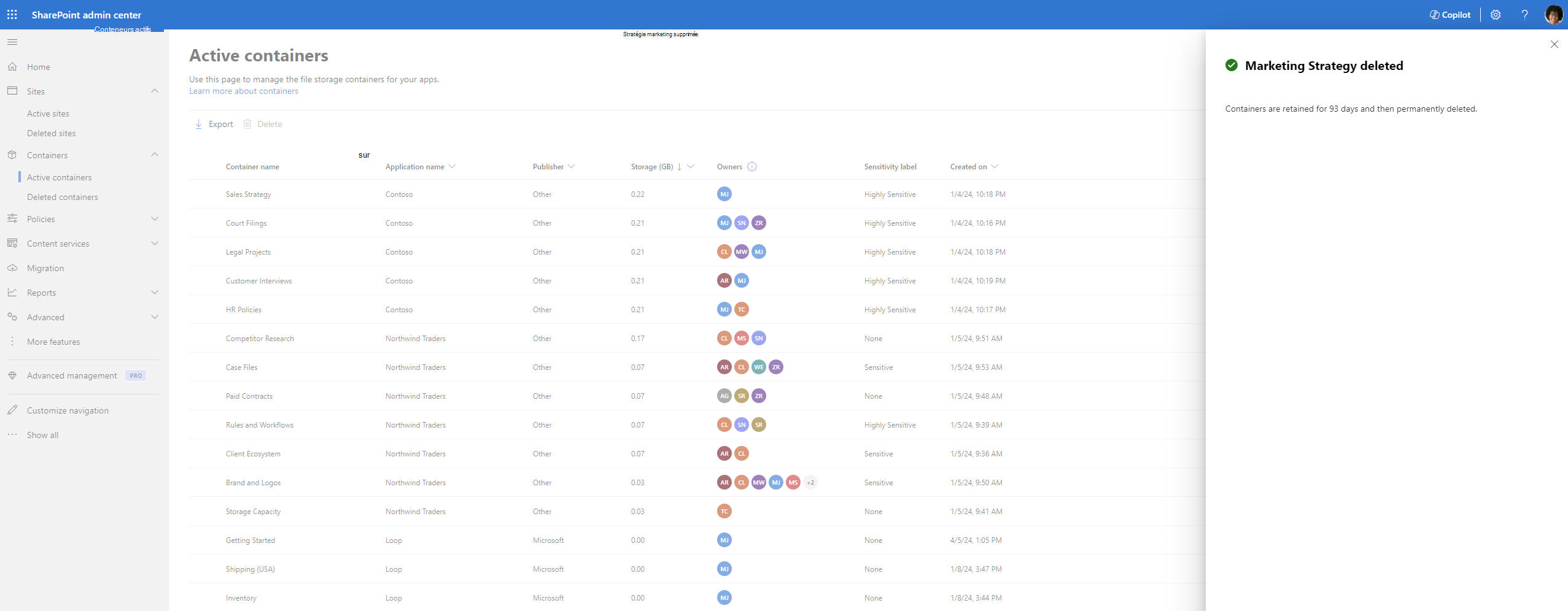Click the Export download icon
This screenshot has width=1568, height=611.
tap(198, 124)
